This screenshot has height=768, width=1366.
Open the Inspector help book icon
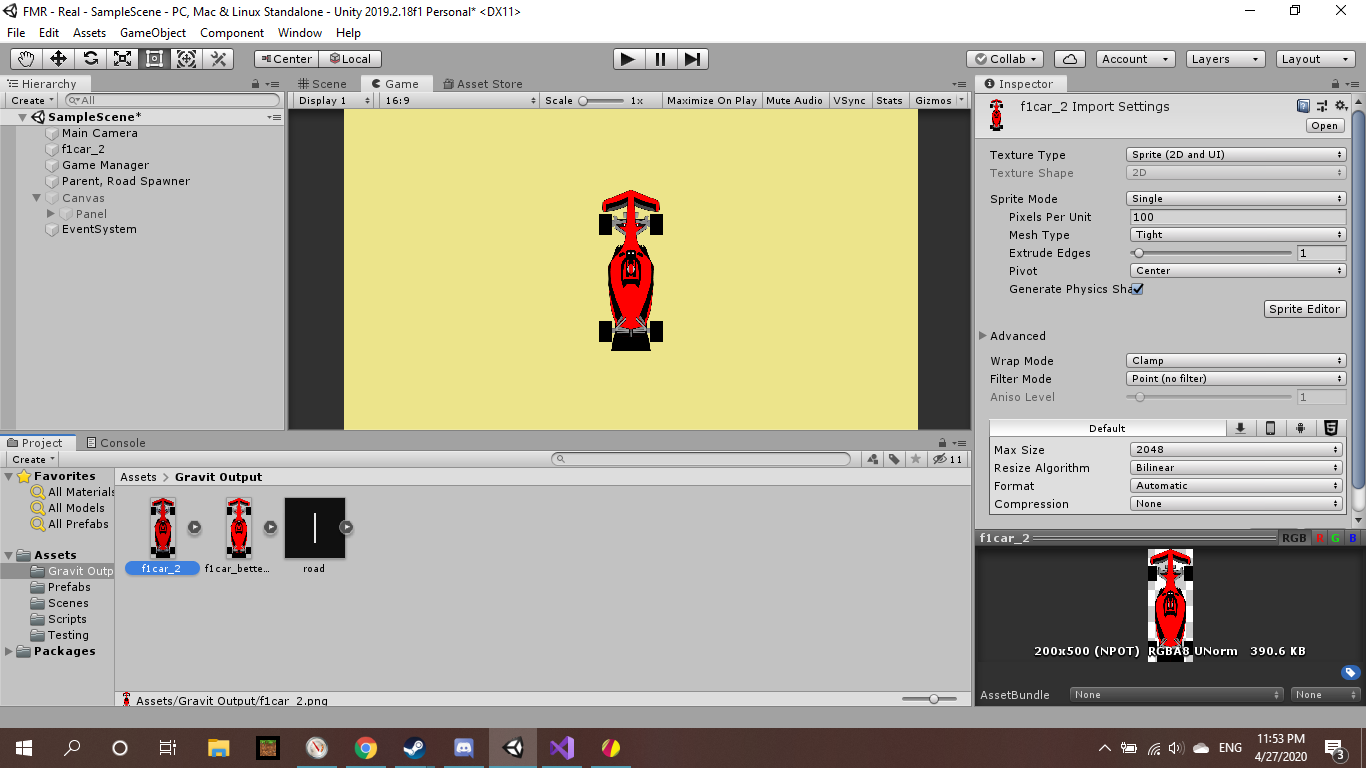(x=1303, y=106)
